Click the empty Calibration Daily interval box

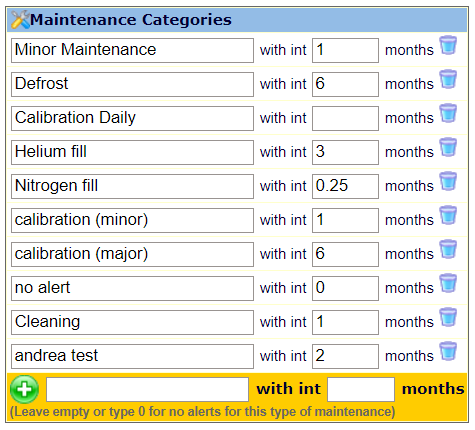(345, 118)
